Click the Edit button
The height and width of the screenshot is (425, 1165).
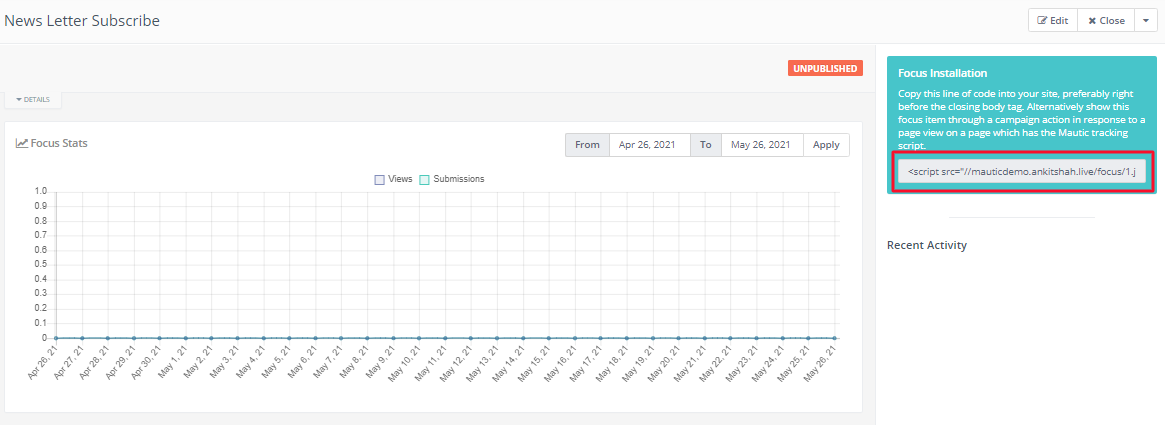[1053, 21]
